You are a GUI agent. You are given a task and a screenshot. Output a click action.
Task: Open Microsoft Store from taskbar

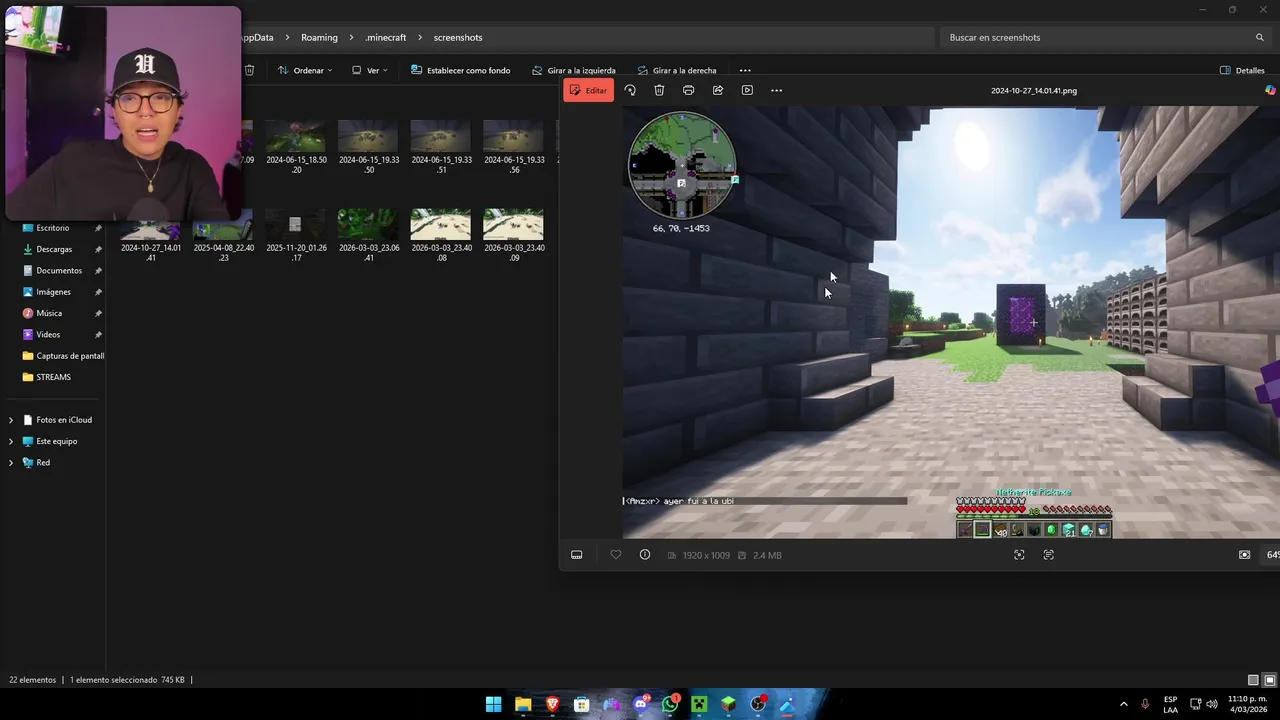click(x=582, y=705)
